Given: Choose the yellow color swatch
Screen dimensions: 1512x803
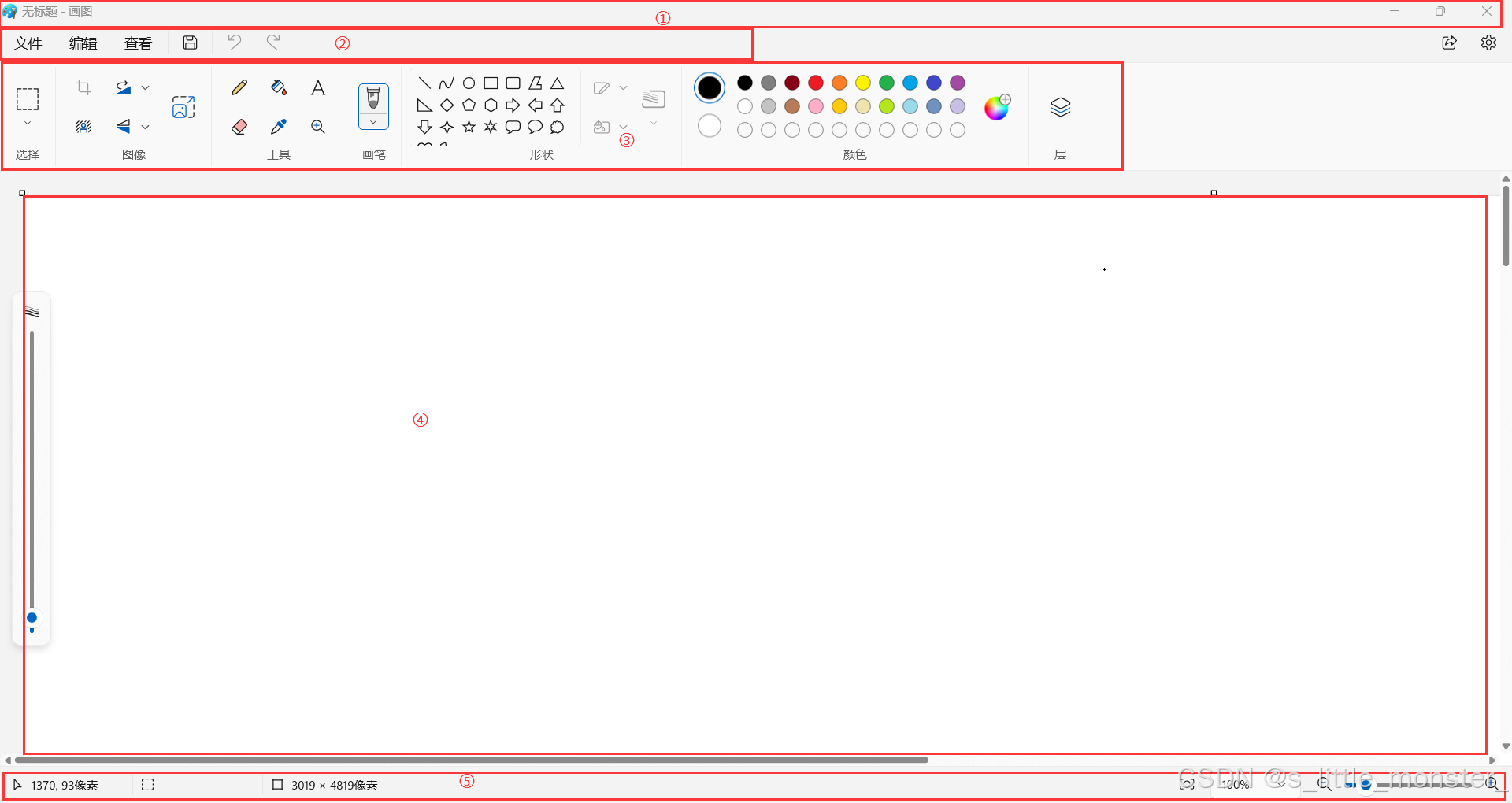Looking at the screenshot, I should [x=863, y=83].
